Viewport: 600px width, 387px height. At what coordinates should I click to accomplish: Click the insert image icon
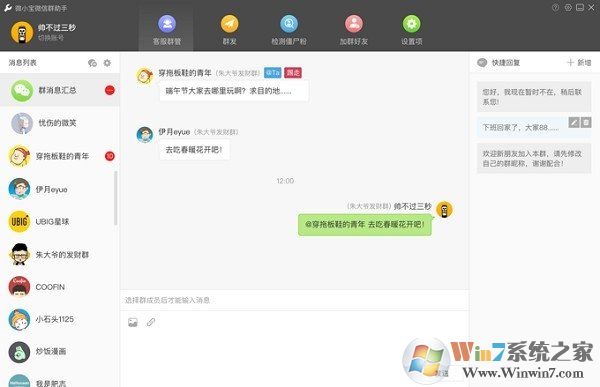click(133, 322)
